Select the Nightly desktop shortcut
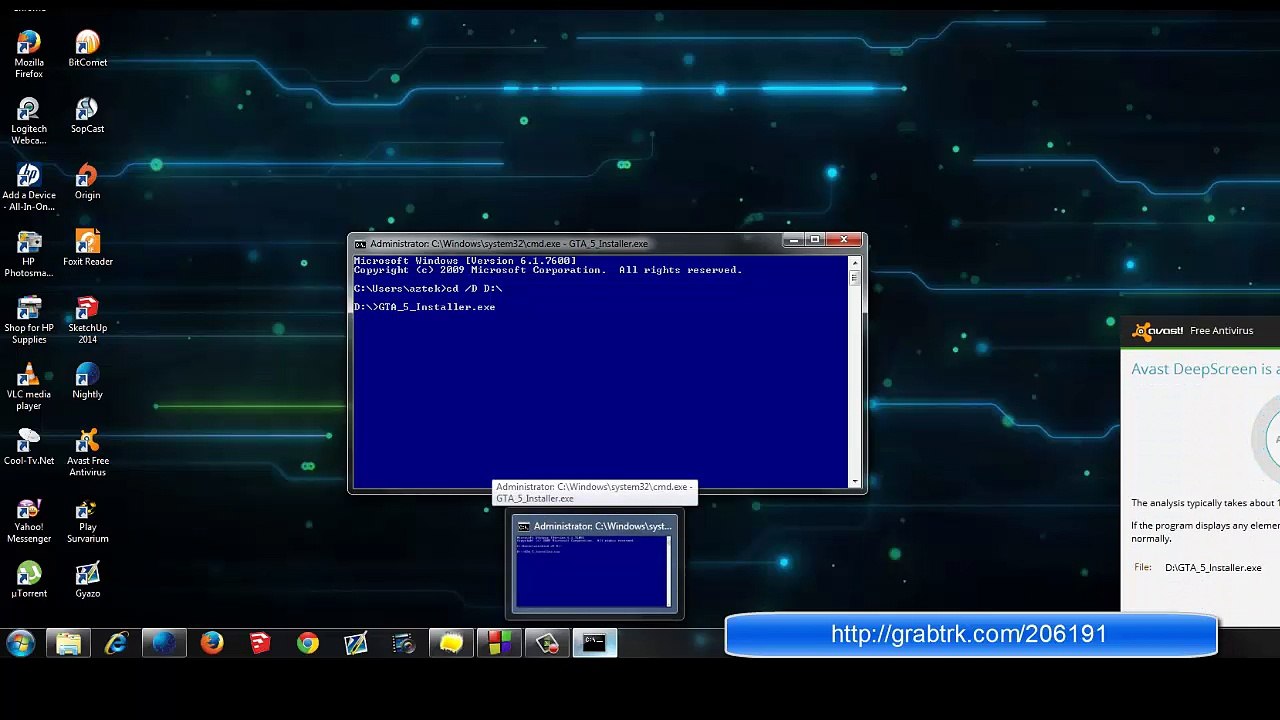 click(x=87, y=381)
